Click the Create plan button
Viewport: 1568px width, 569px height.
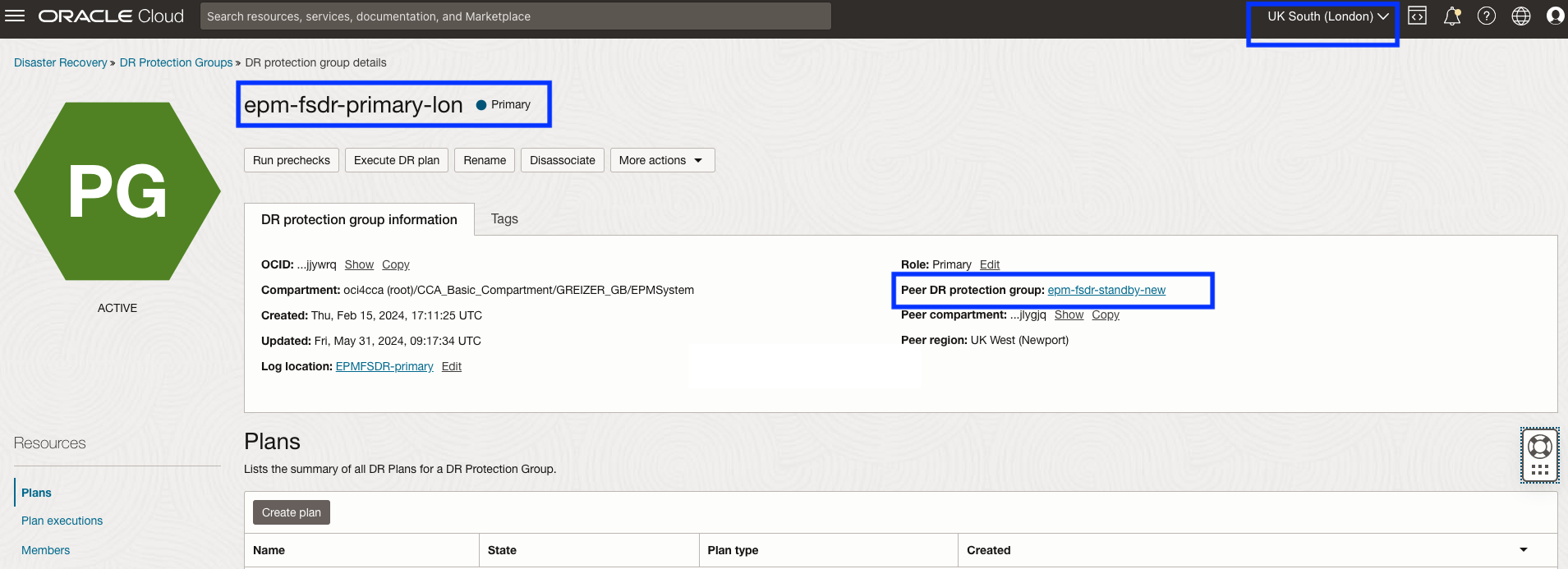click(x=292, y=512)
